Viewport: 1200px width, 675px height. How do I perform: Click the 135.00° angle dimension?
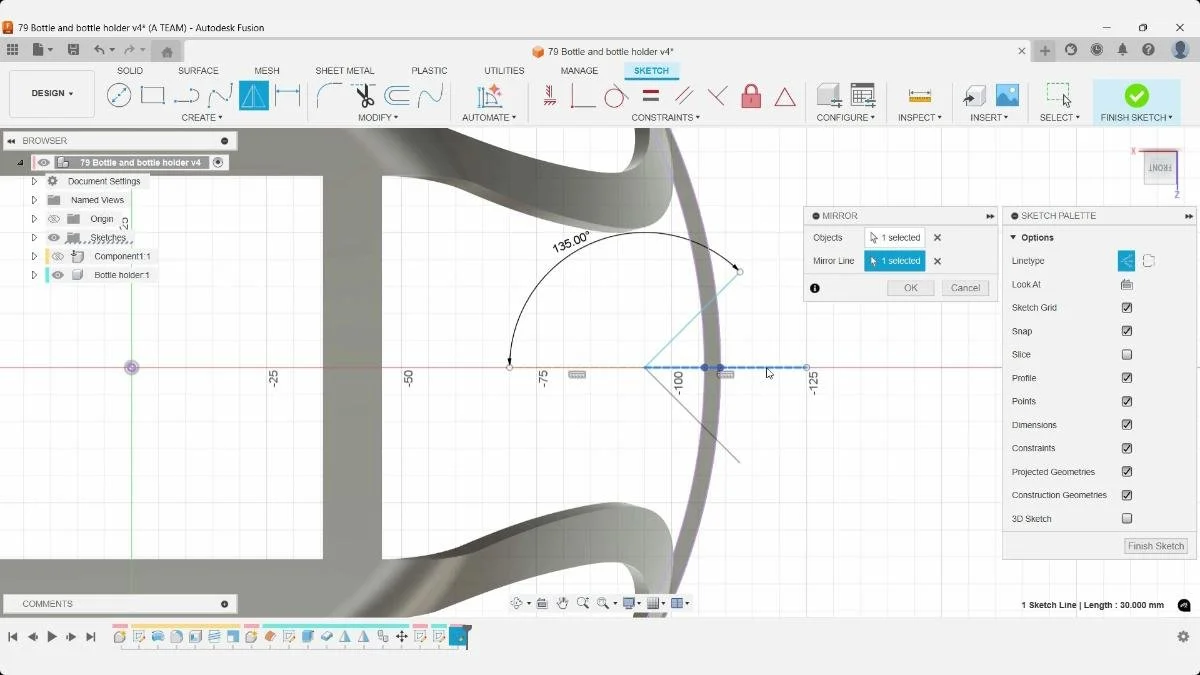click(571, 241)
